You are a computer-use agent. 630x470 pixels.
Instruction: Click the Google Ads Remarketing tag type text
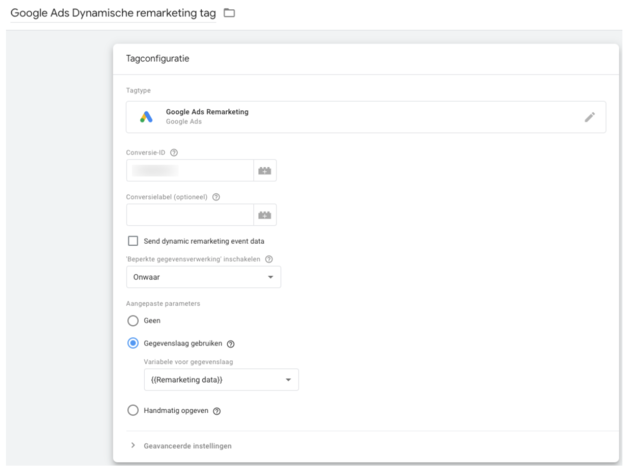[207, 112]
